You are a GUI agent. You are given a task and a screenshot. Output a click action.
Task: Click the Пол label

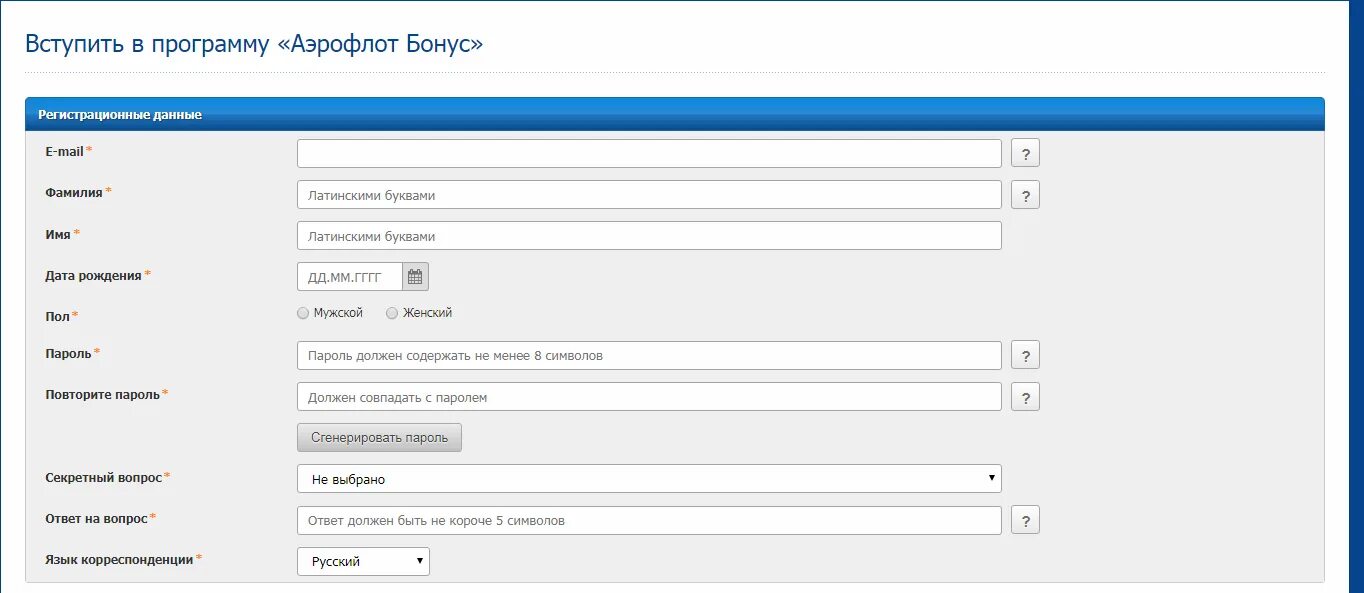coord(57,316)
